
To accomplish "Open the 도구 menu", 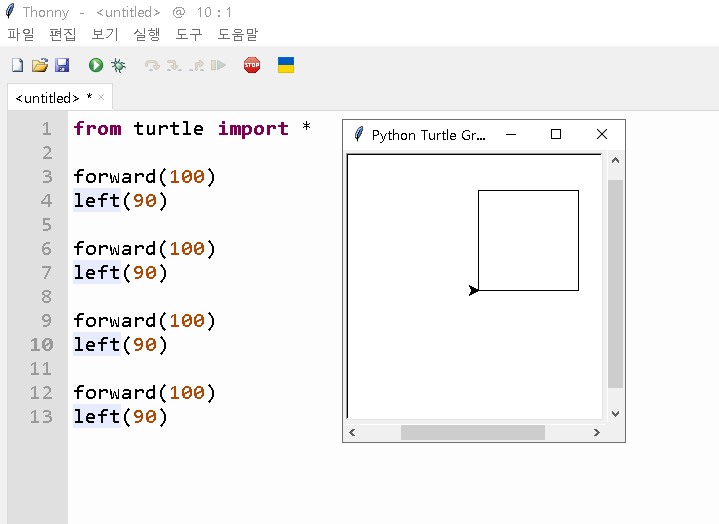I will pos(188,34).
